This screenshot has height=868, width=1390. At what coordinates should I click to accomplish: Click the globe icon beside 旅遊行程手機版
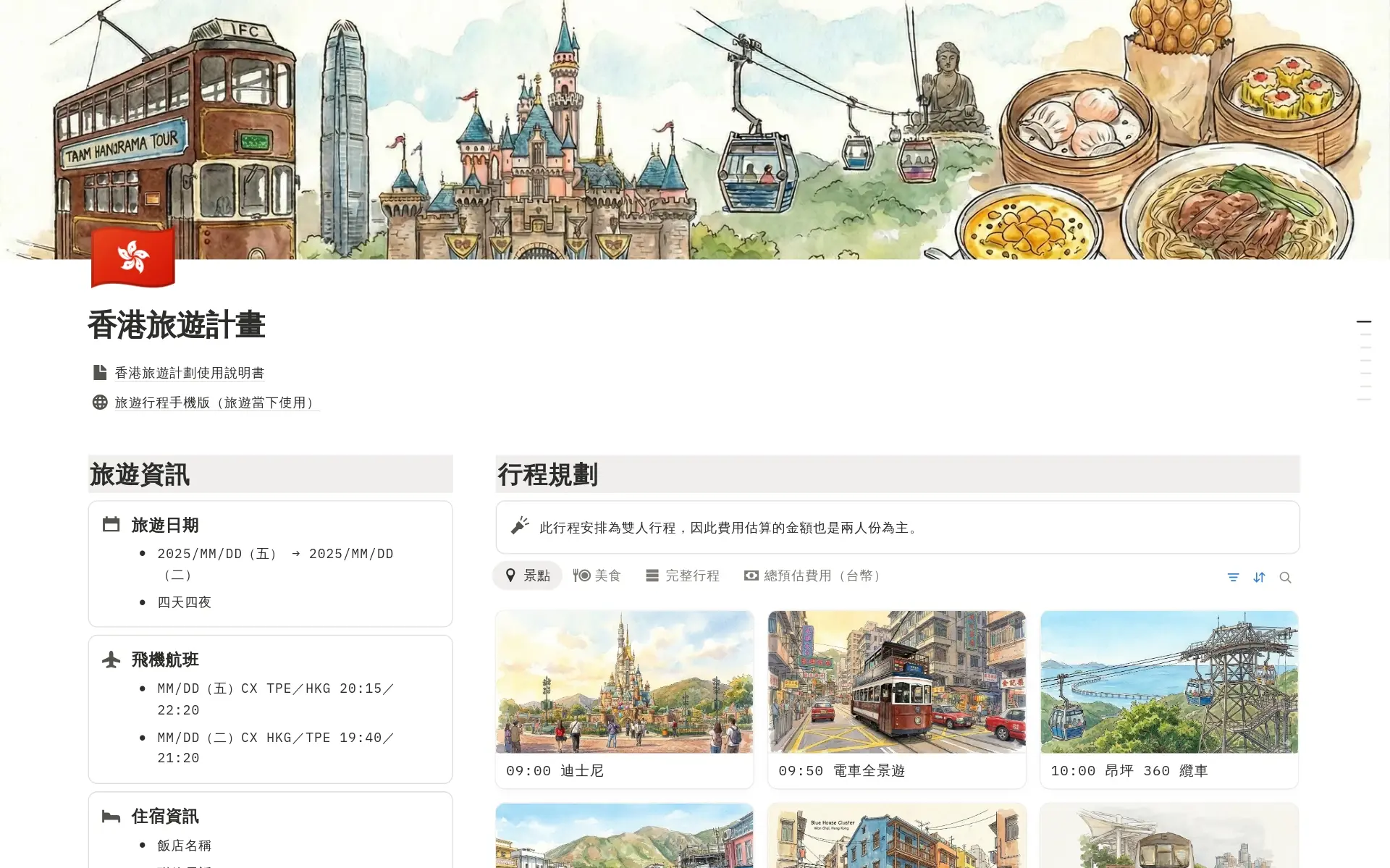100,402
